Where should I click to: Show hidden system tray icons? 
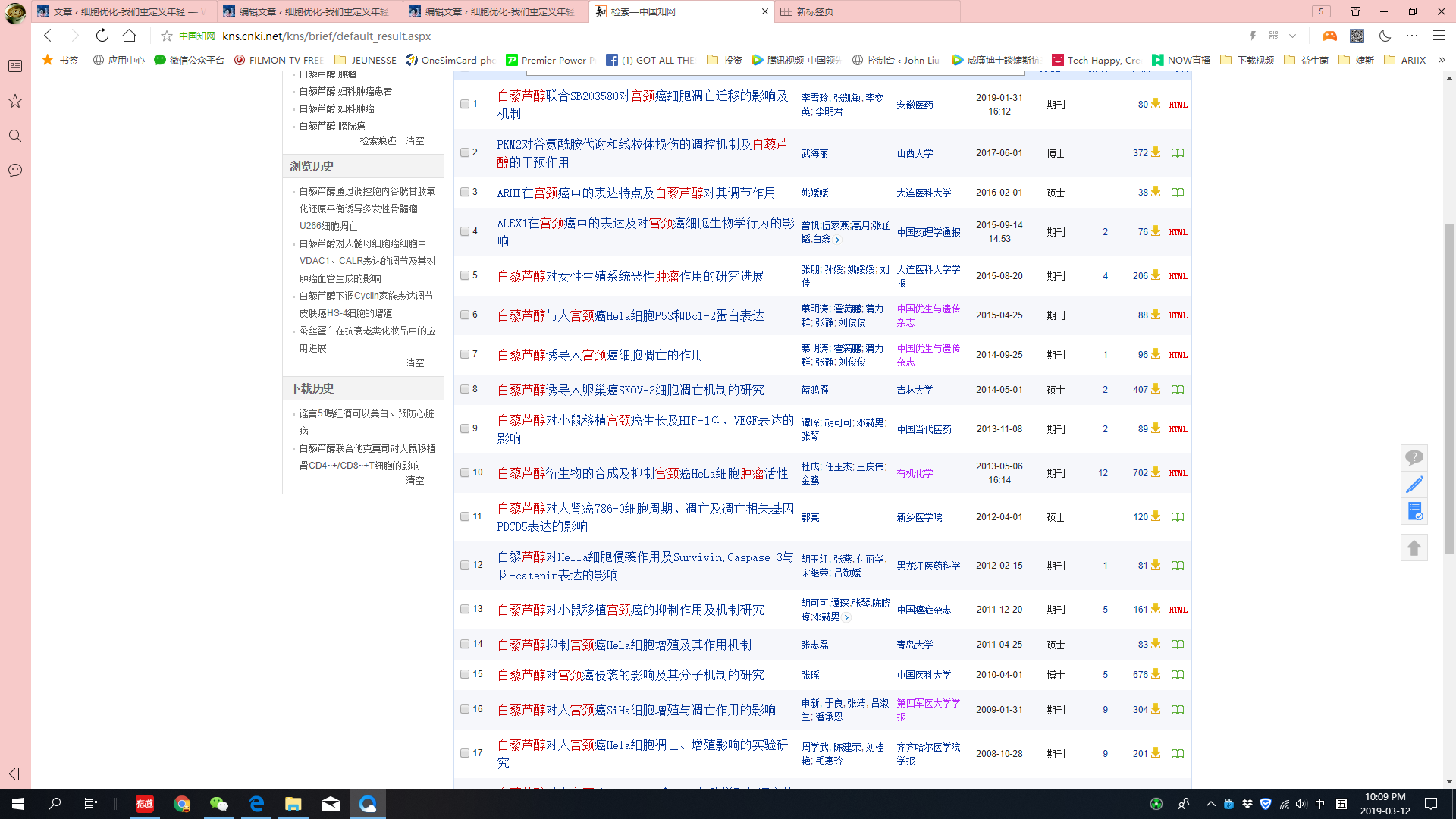pos(1210,804)
